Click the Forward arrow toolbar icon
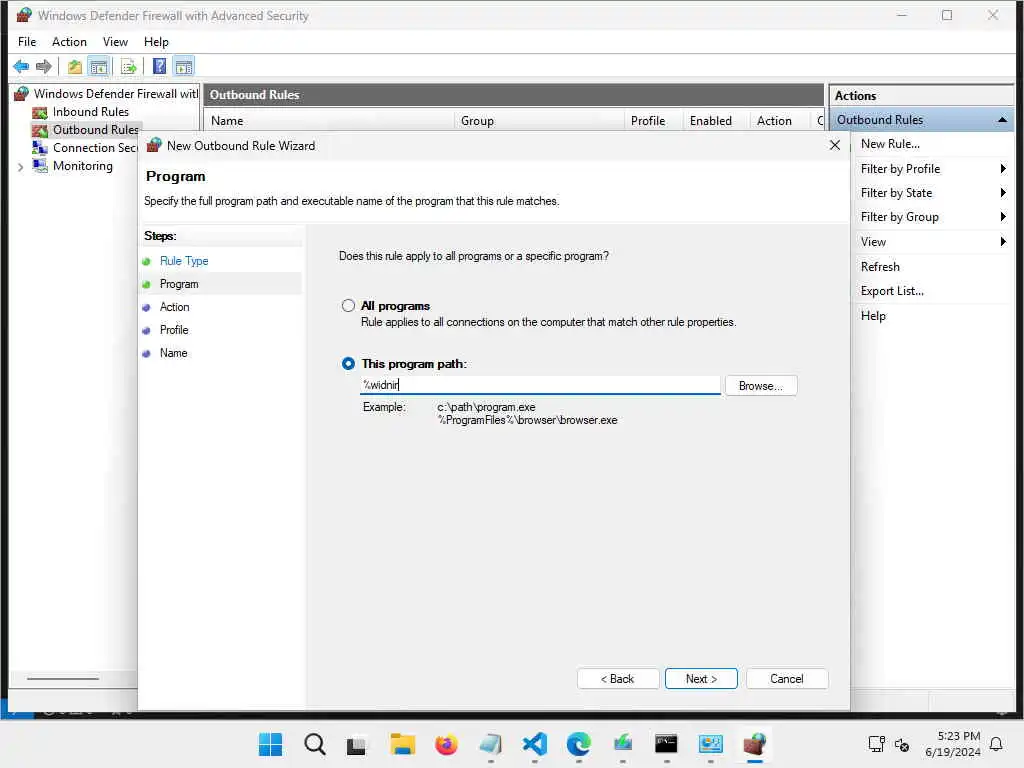This screenshot has width=1024, height=768. click(44, 66)
